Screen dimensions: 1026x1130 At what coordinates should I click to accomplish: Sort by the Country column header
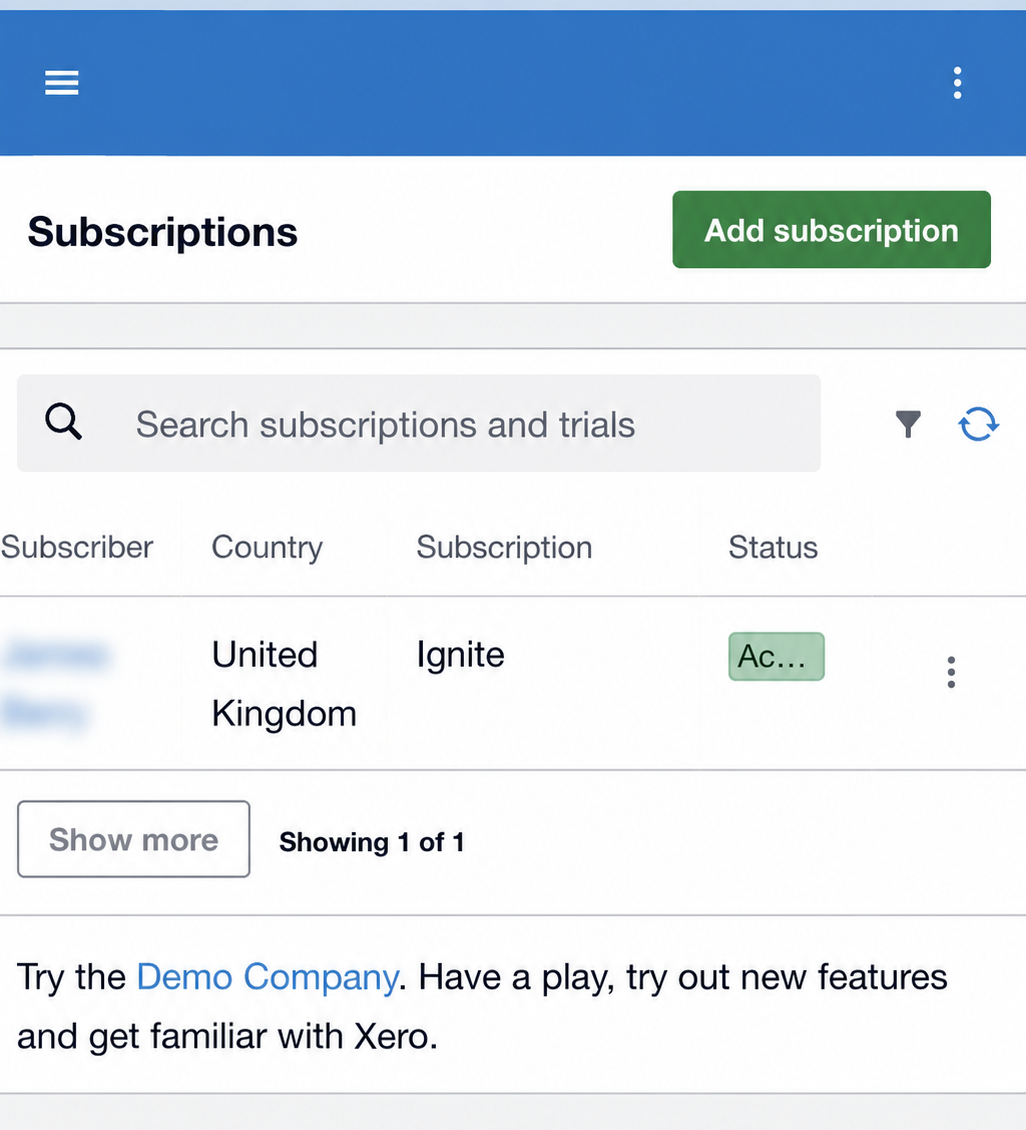click(x=267, y=548)
